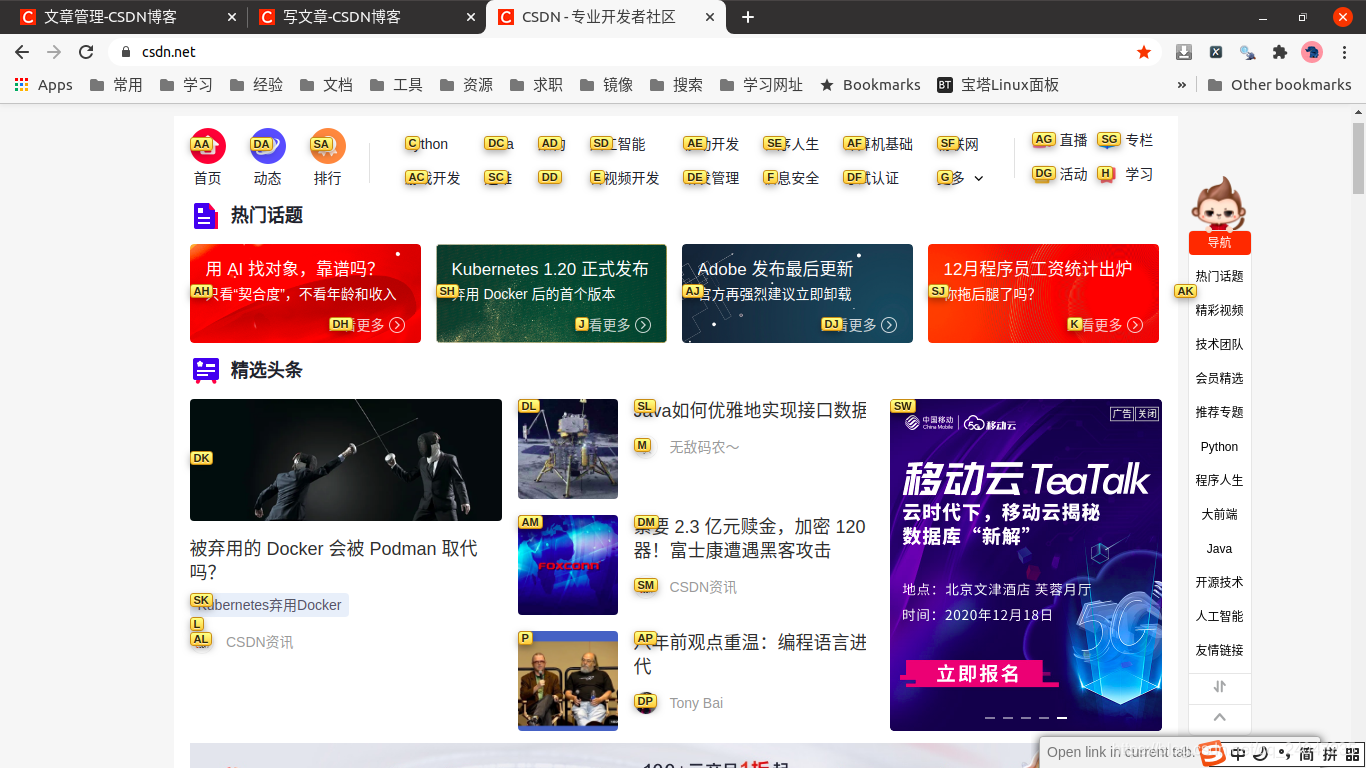Click the sort arrows icon below 友情链接
1366x768 pixels.
pyautogui.click(x=1219, y=686)
